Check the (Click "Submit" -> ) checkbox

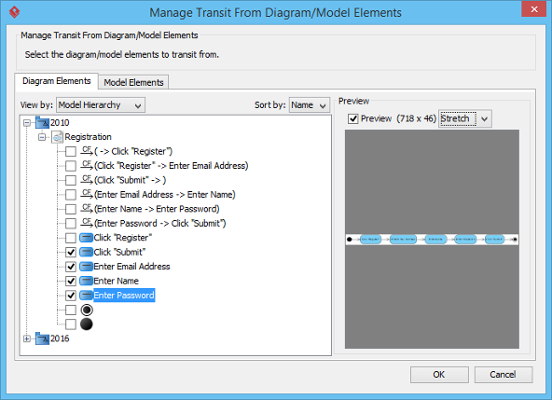point(71,180)
